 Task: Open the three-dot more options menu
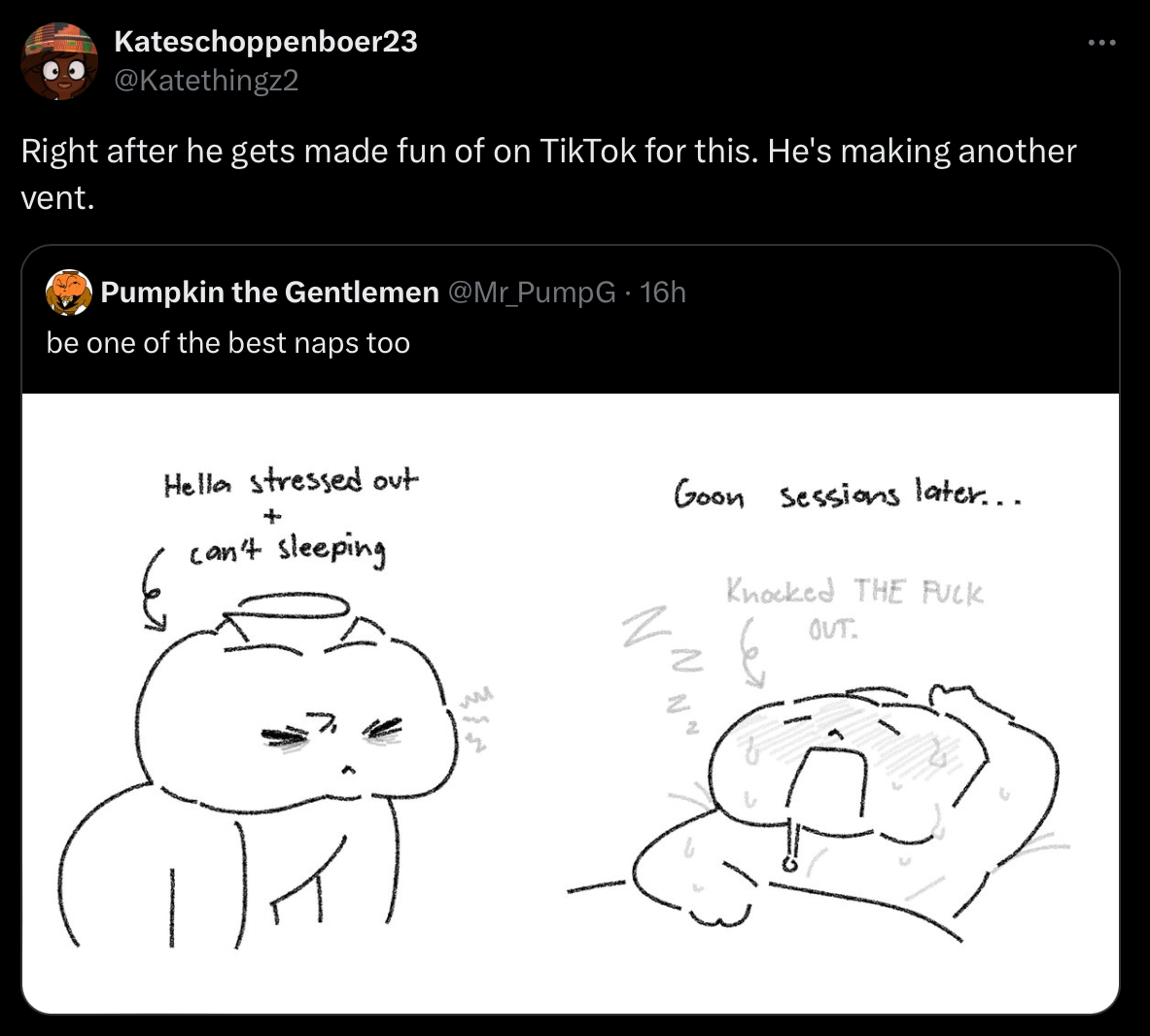coord(1101,44)
